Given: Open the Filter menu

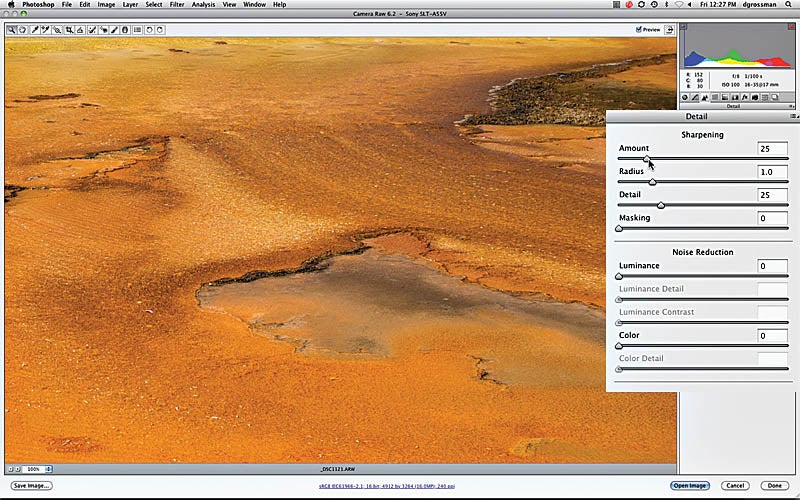Looking at the screenshot, I should coord(177,5).
